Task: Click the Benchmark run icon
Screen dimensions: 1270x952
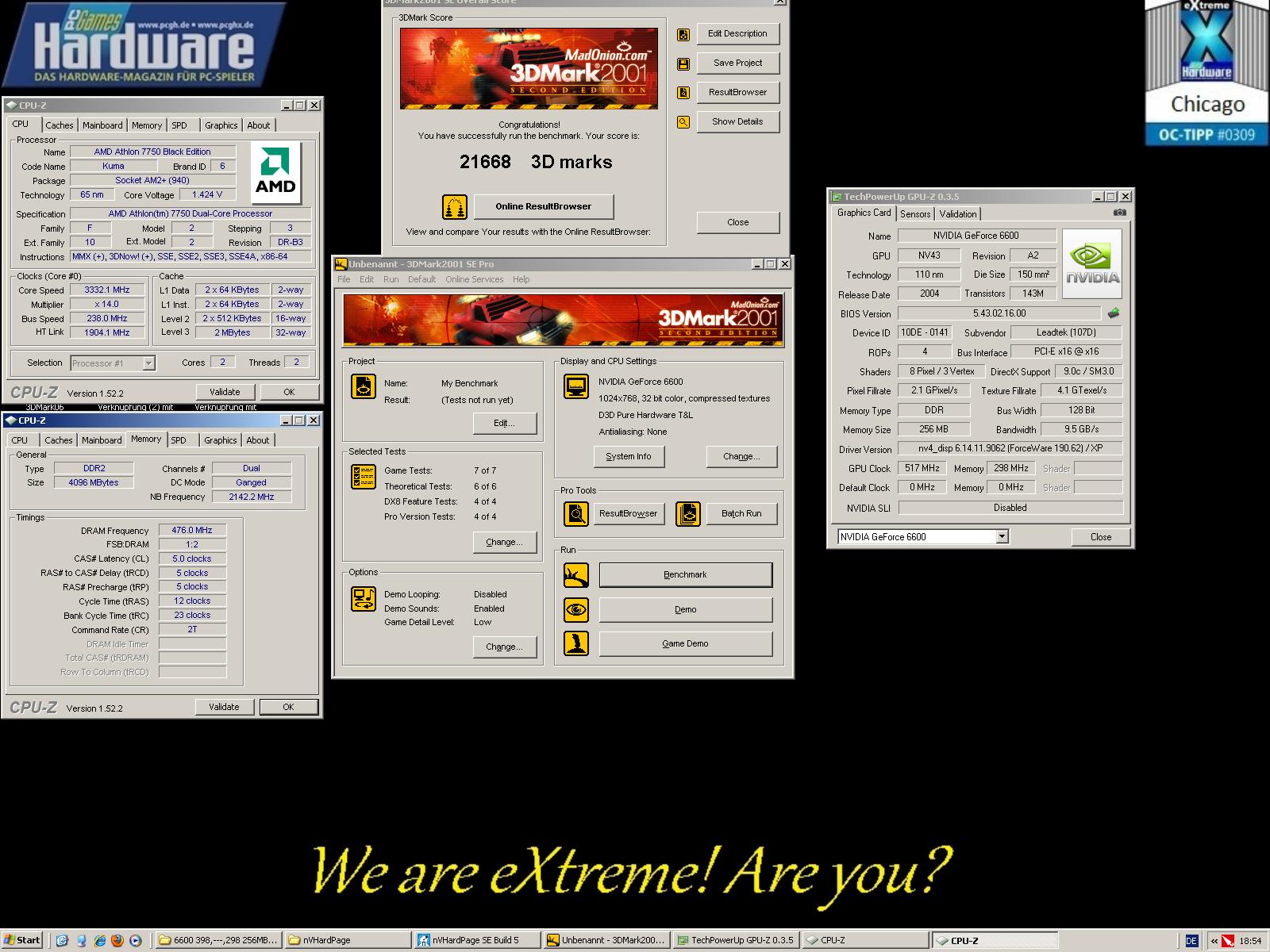Action: tap(576, 575)
